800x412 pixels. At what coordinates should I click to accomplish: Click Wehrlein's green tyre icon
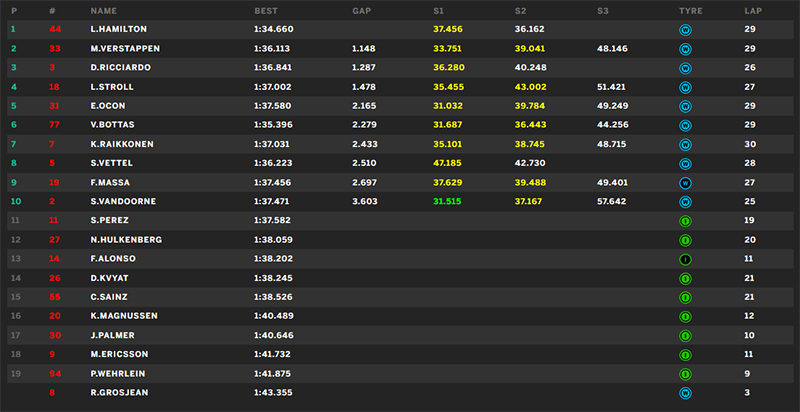tap(685, 374)
